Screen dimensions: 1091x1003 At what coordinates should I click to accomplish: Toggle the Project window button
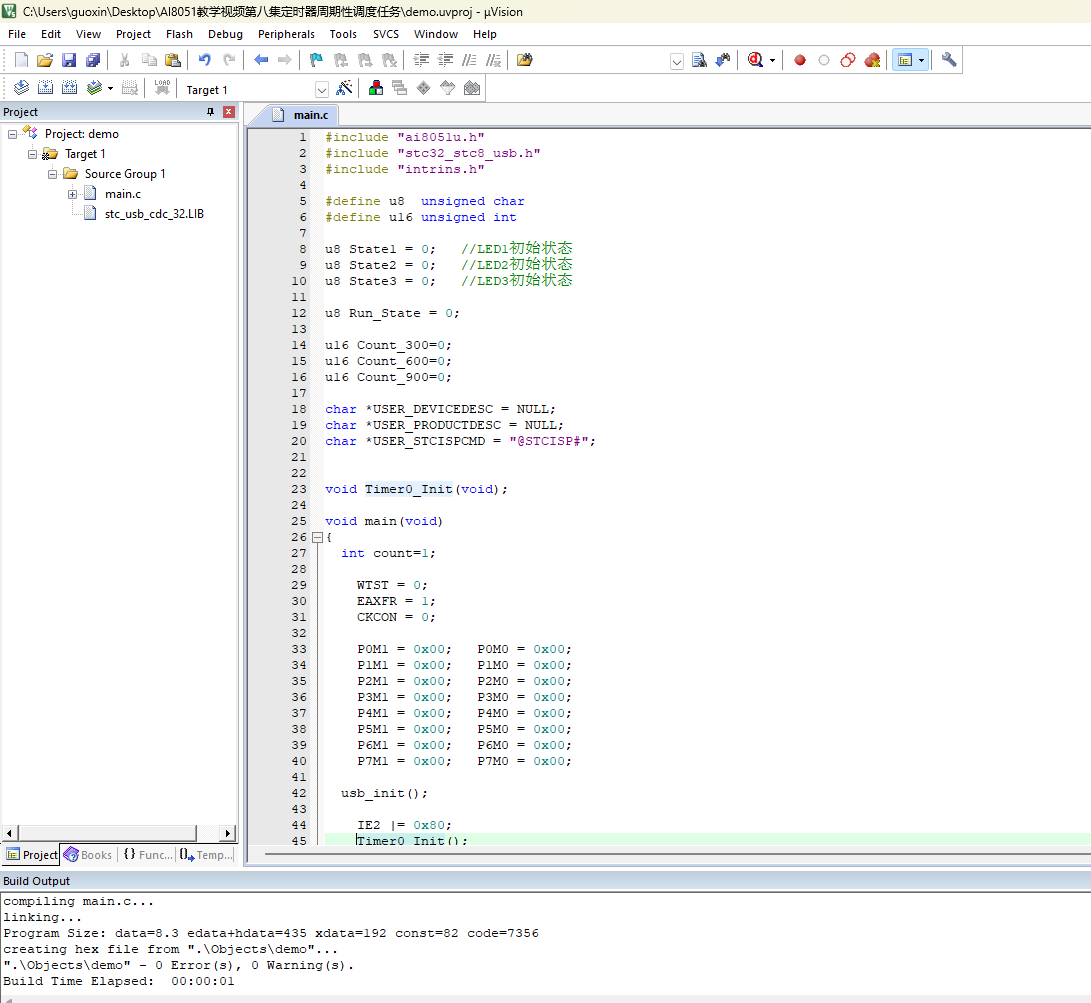[x=905, y=60]
